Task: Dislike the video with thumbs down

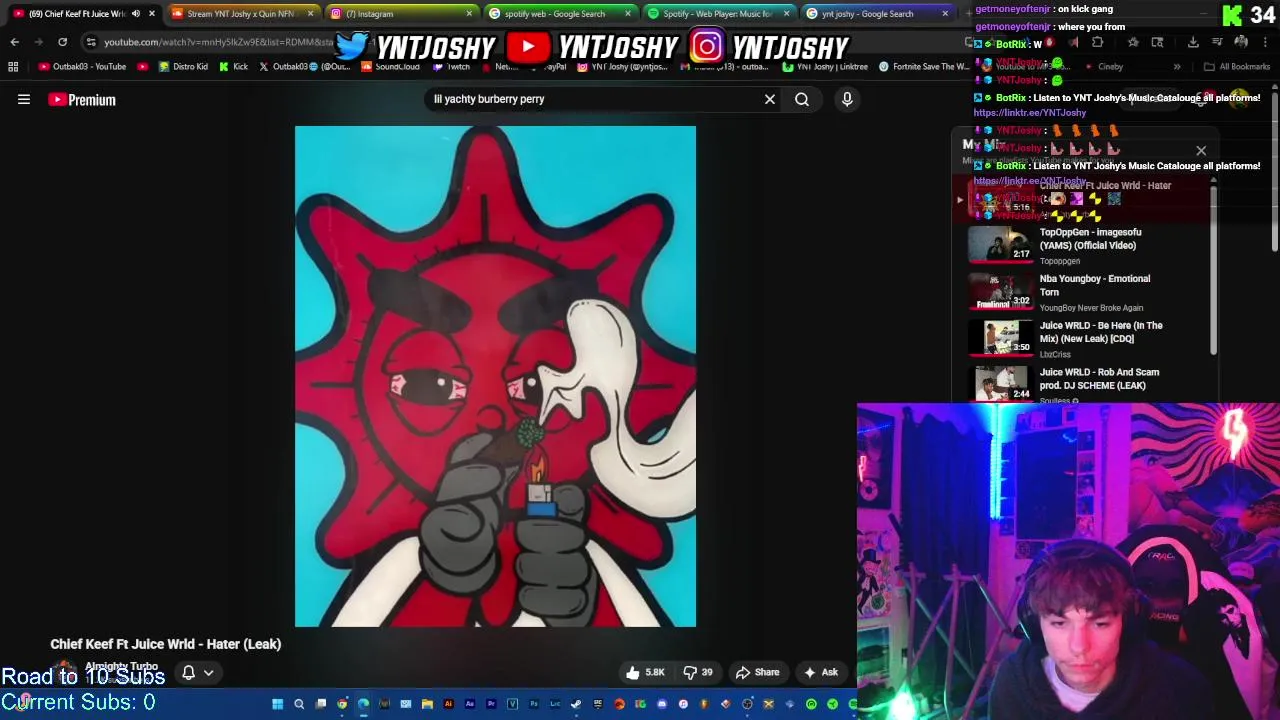Action: point(698,672)
